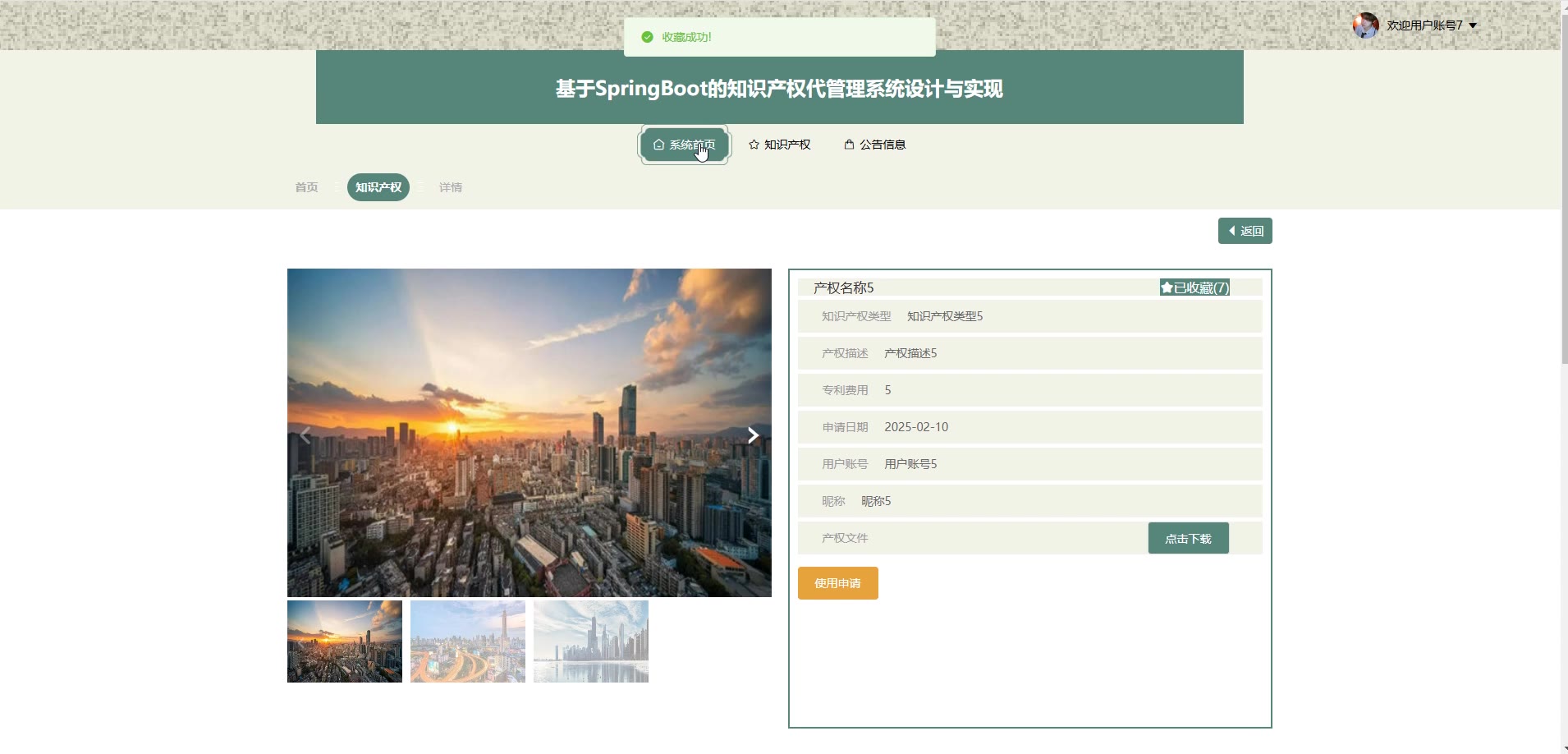1568x754 pixels.
Task: Open the 系统首页 navigation tab
Action: (x=685, y=145)
